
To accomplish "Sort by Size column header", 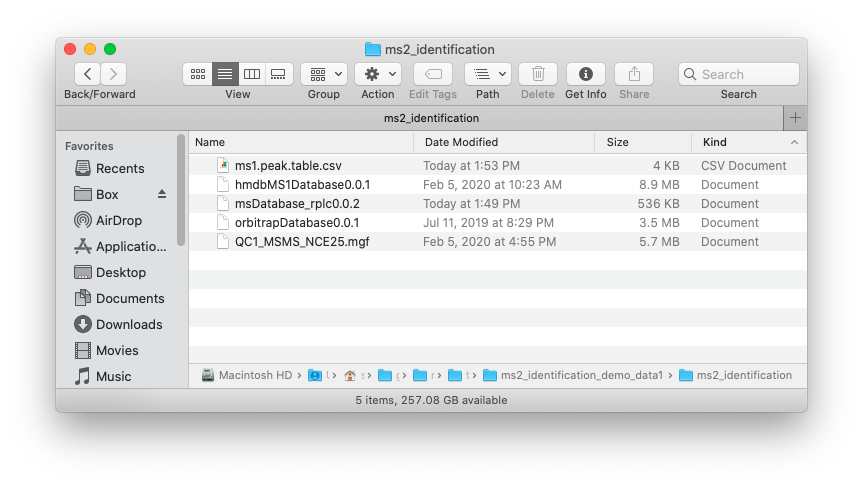I will (x=643, y=142).
